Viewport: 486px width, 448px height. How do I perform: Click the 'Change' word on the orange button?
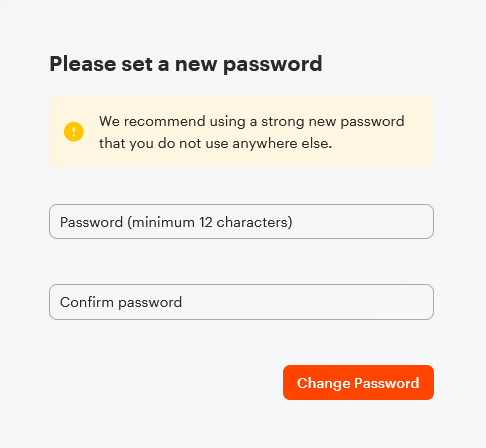tap(323, 383)
